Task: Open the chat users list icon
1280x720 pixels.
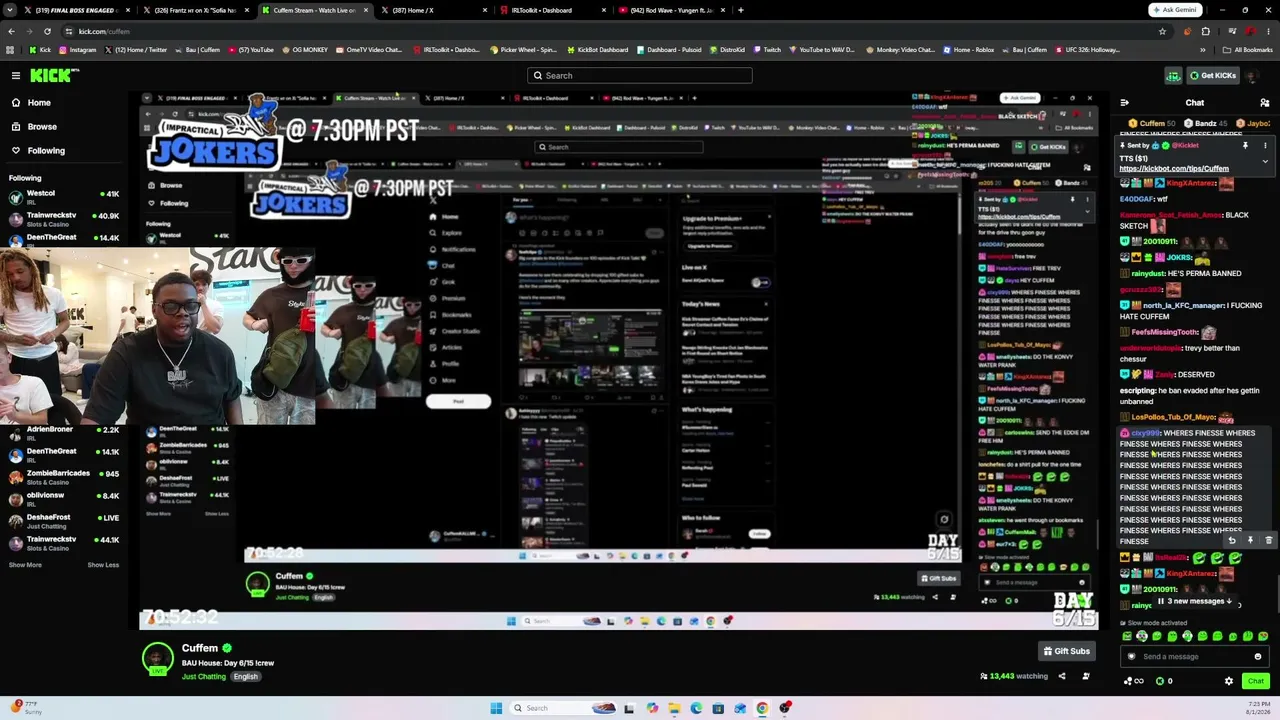Action: (x=1264, y=102)
